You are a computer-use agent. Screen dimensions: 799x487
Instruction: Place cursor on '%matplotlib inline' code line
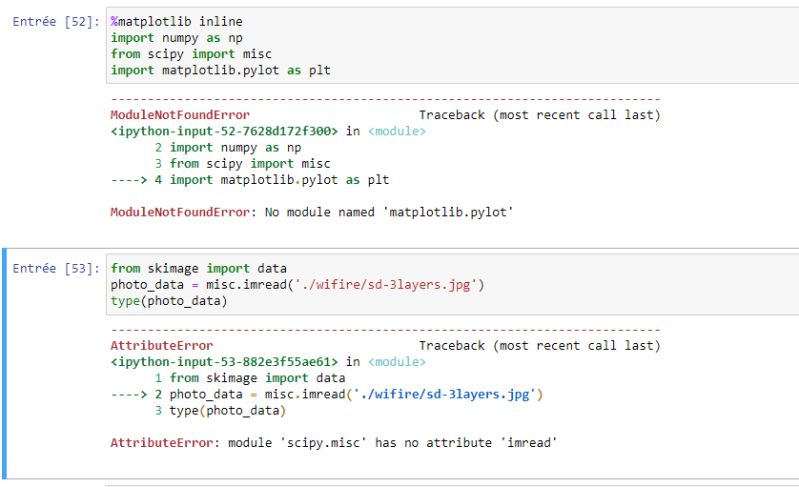[x=176, y=21]
